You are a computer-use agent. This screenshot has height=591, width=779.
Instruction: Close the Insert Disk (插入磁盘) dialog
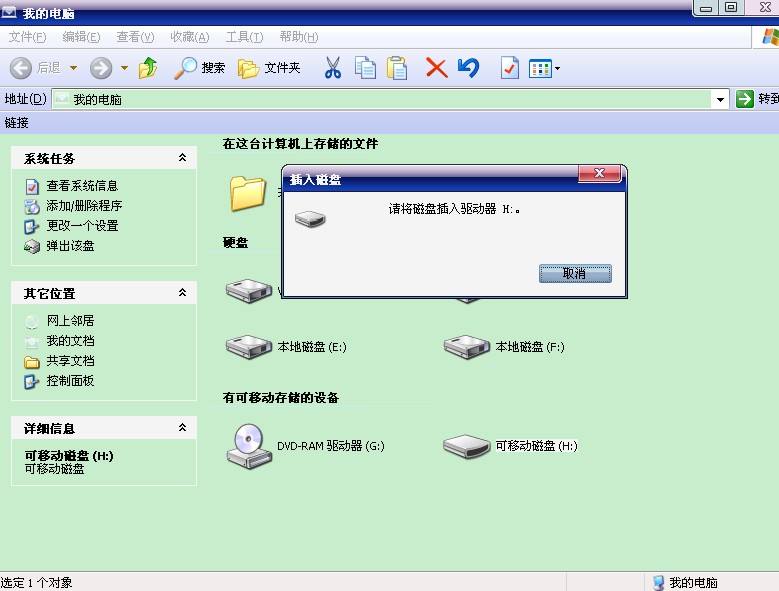coord(600,173)
